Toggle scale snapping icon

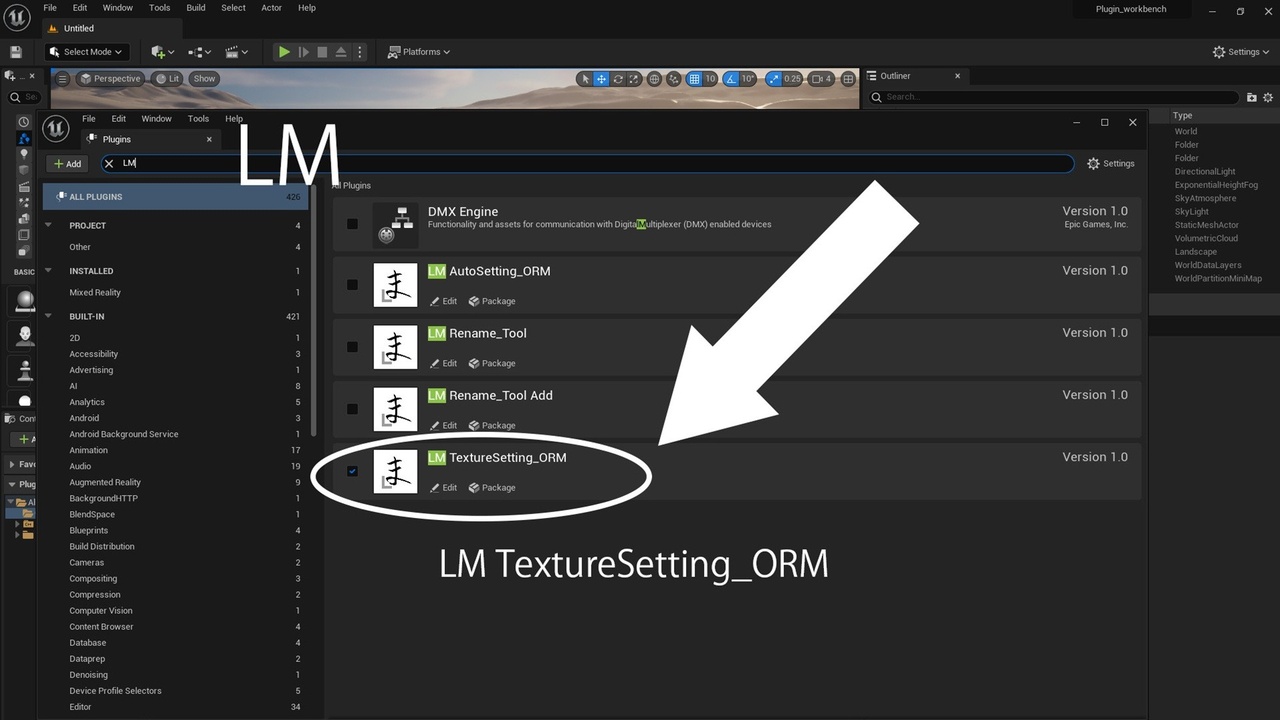[x=774, y=79]
